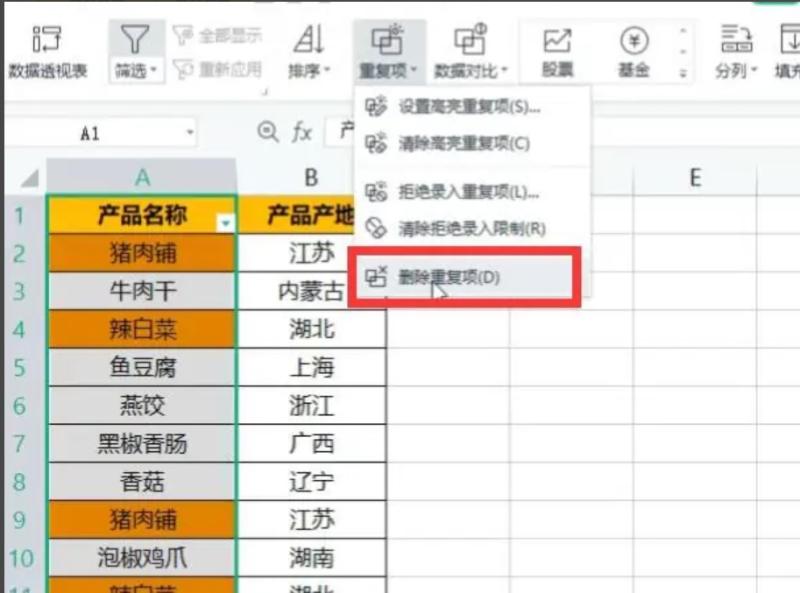Click the 重复项 duplicates icon
The width and height of the screenshot is (800, 593).
pos(387,39)
